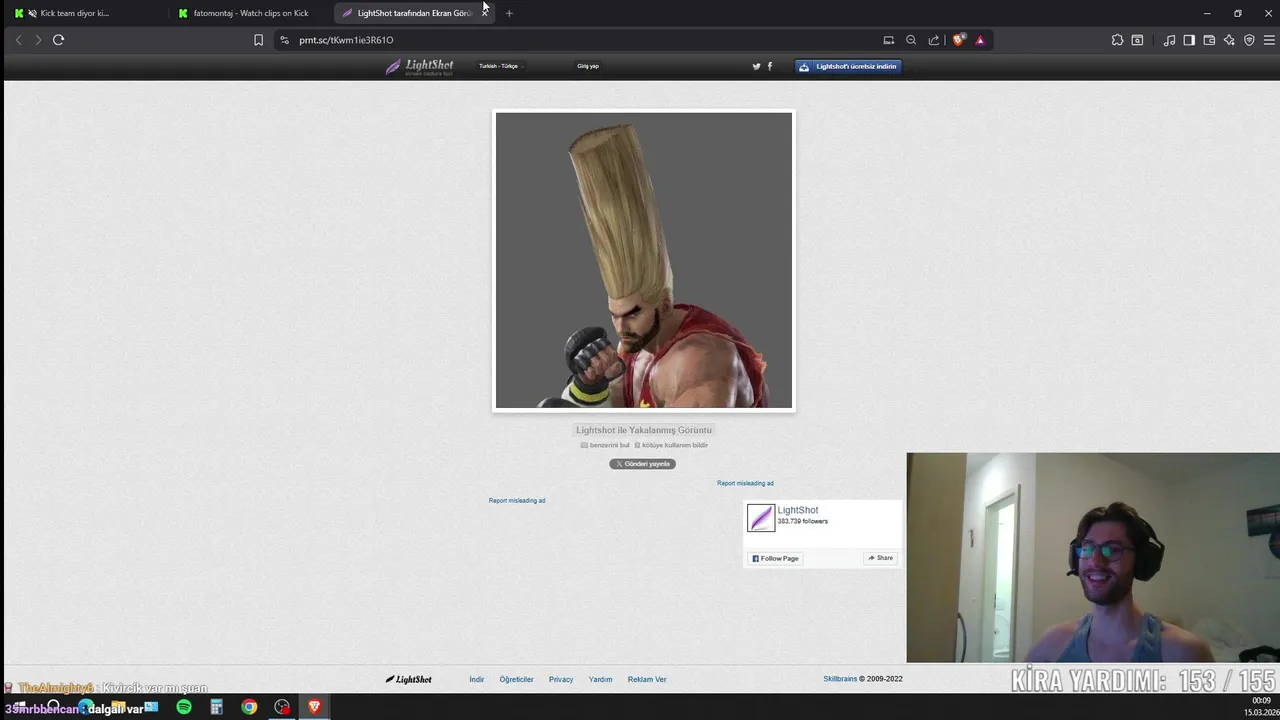The height and width of the screenshot is (720, 1280).
Task: Click the share icon in address bar
Action: point(934,40)
